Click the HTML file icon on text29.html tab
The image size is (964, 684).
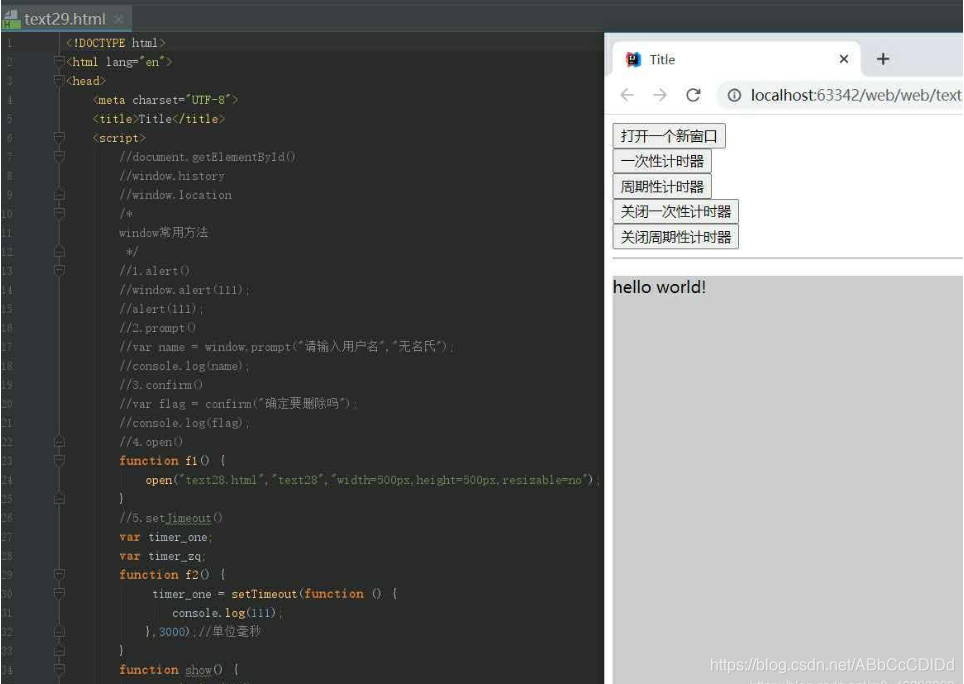tap(10, 19)
